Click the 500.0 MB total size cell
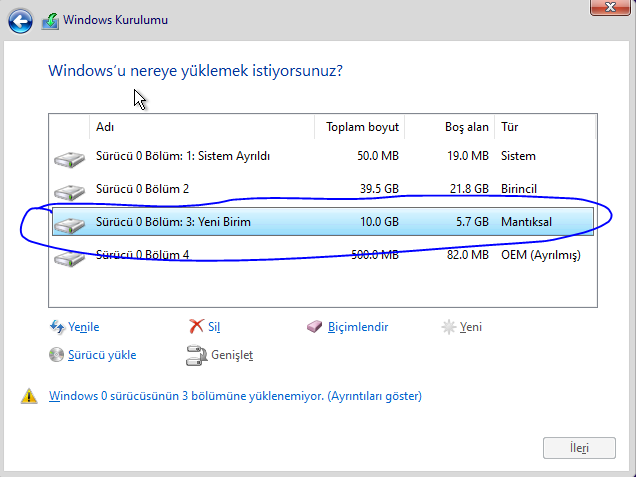 pyautogui.click(x=375, y=255)
